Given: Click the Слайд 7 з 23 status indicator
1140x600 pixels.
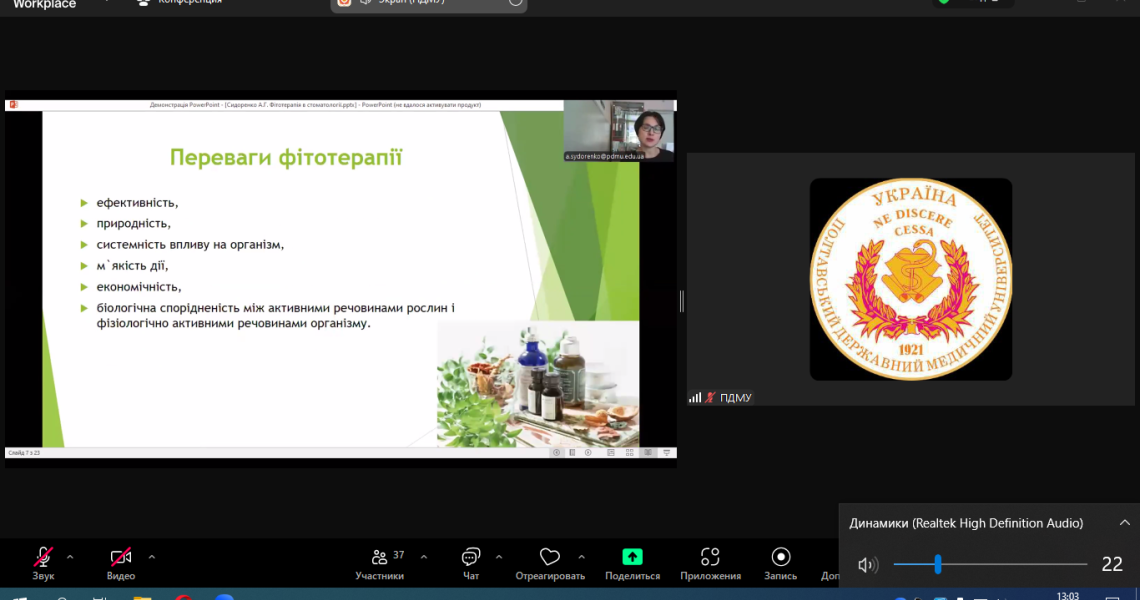Looking at the screenshot, I should pos(24,452).
